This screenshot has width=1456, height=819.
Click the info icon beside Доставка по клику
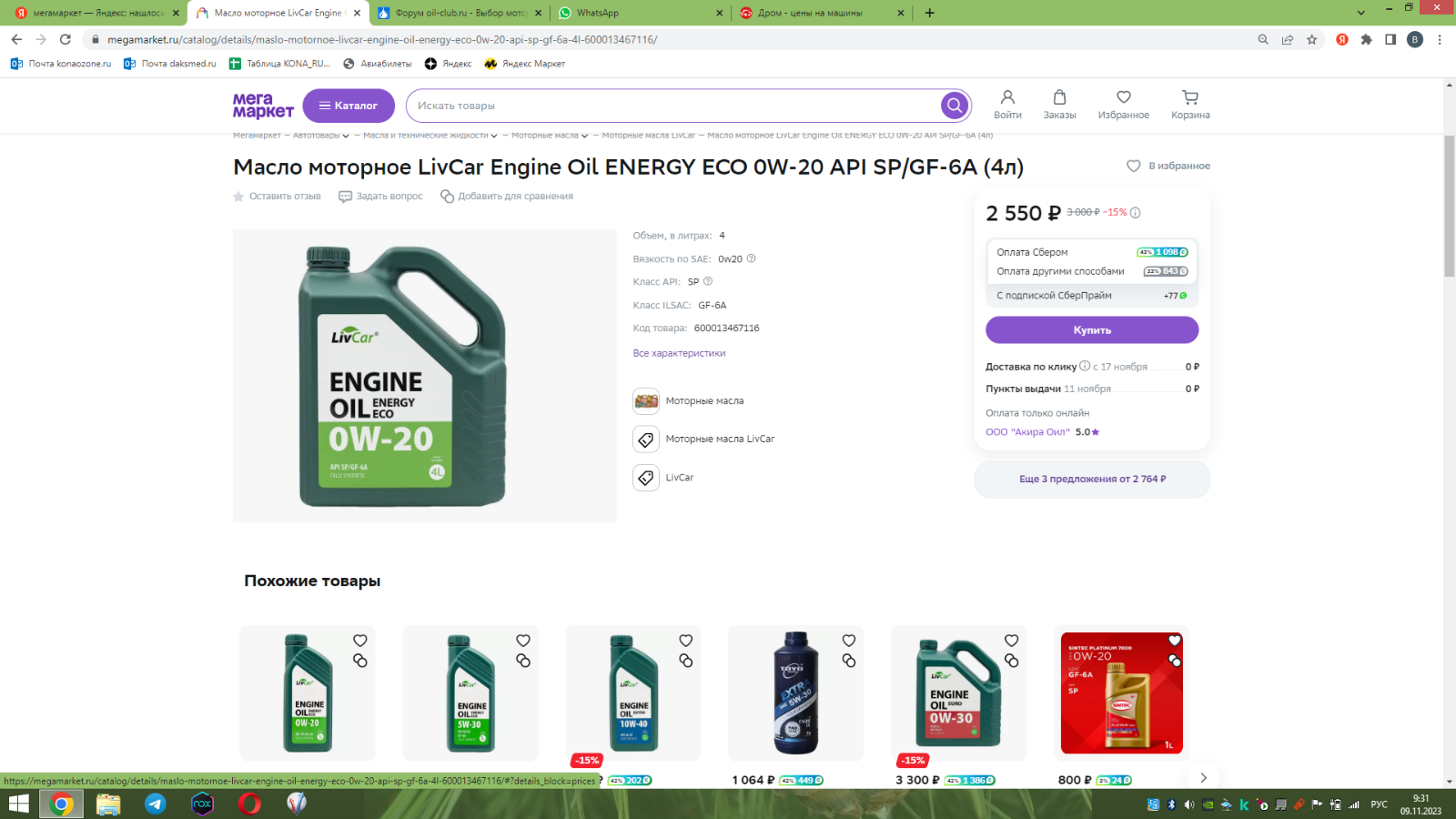1085,366
